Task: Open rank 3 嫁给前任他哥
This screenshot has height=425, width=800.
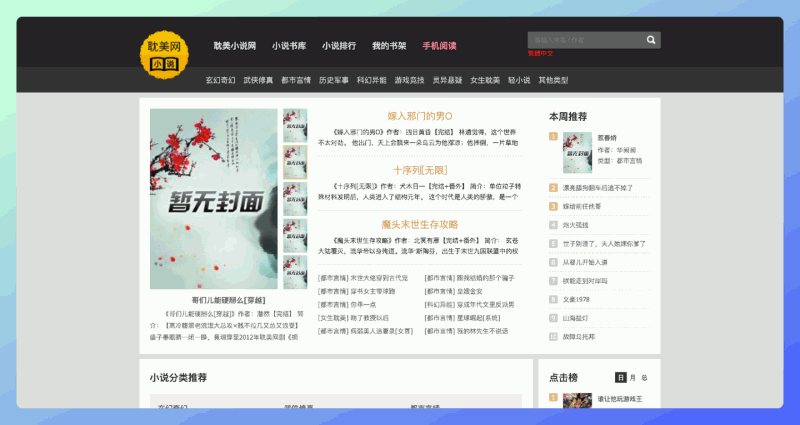Action: coord(582,207)
